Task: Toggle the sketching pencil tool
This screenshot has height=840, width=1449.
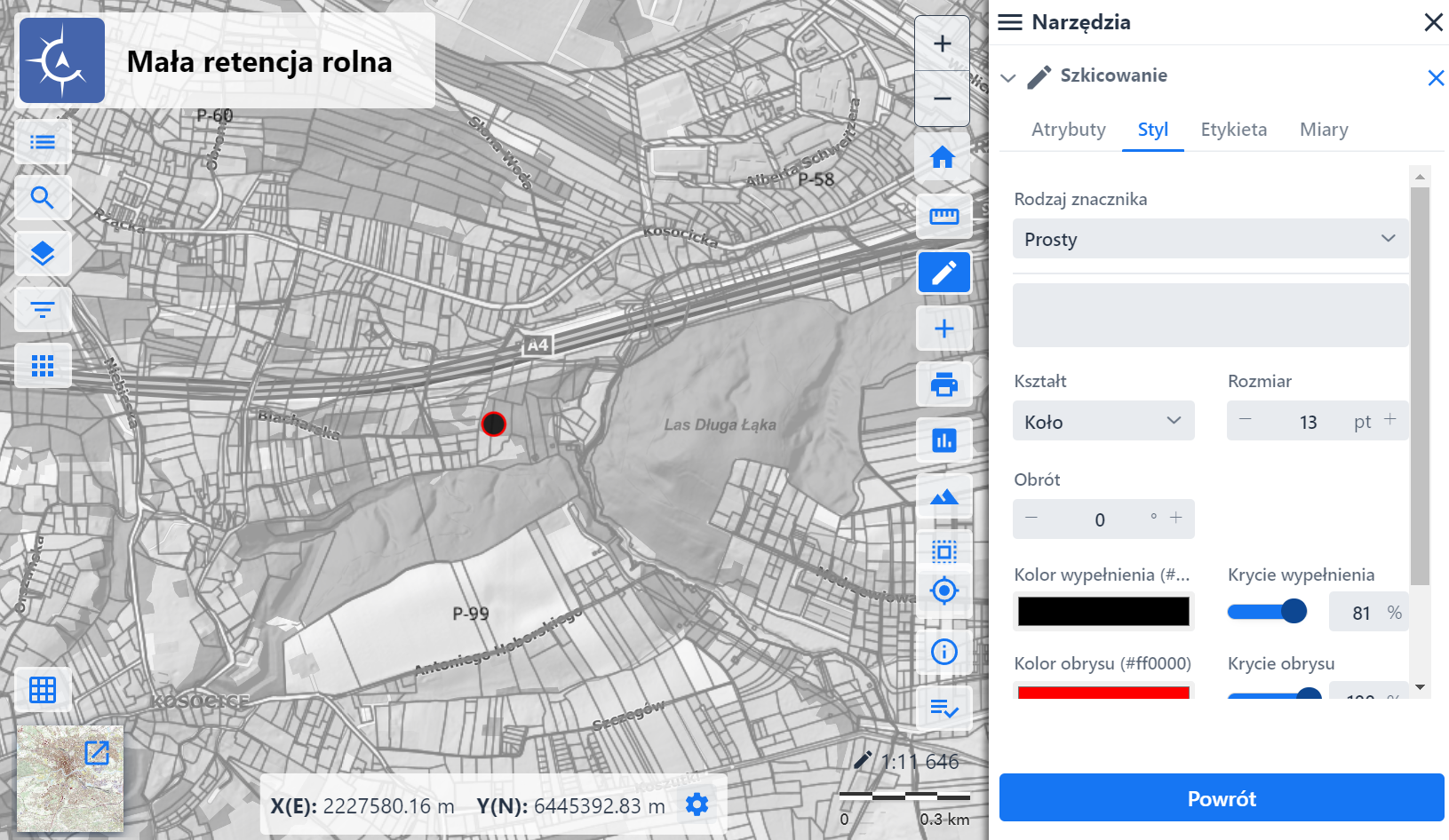Action: click(x=943, y=273)
